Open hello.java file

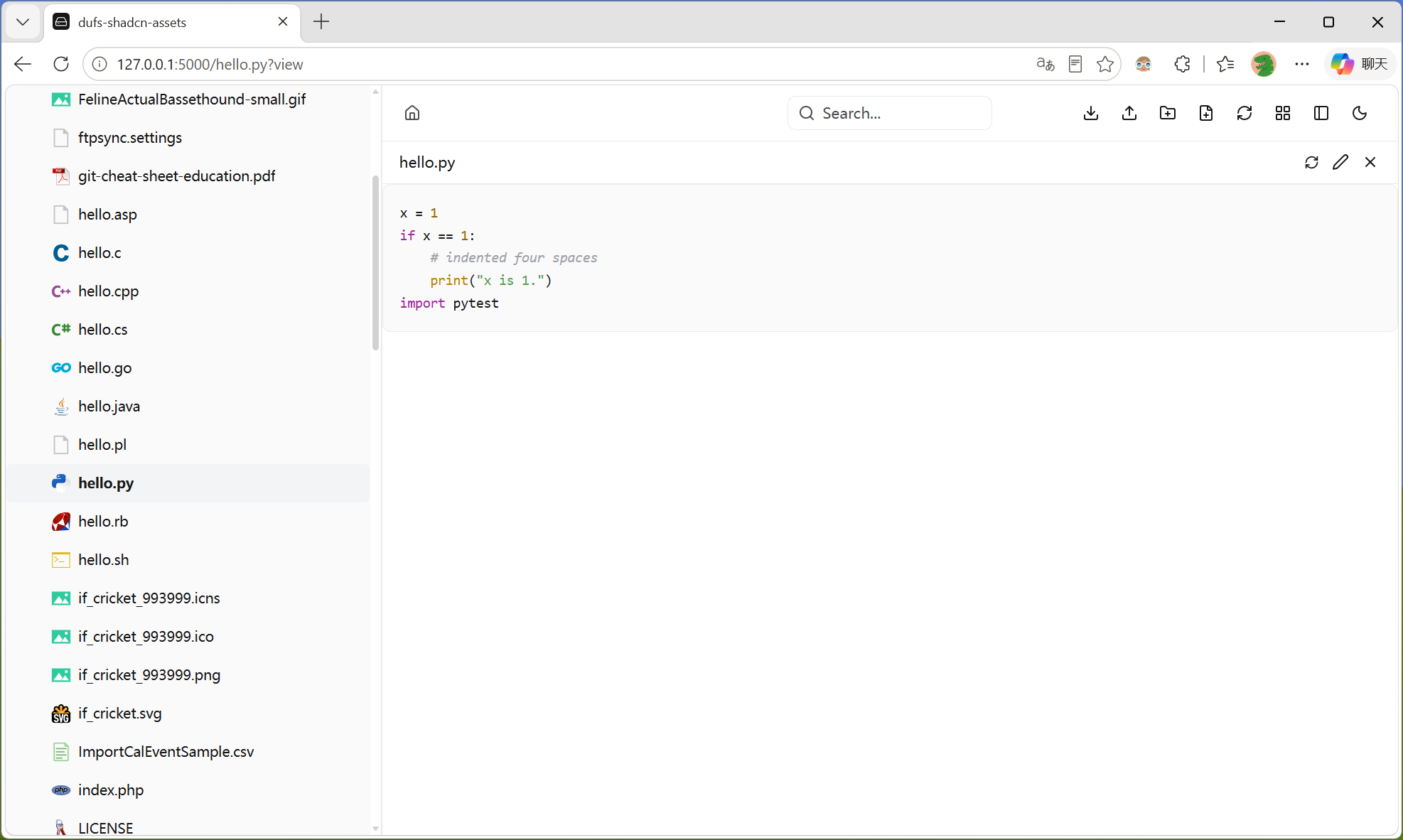pos(188,406)
